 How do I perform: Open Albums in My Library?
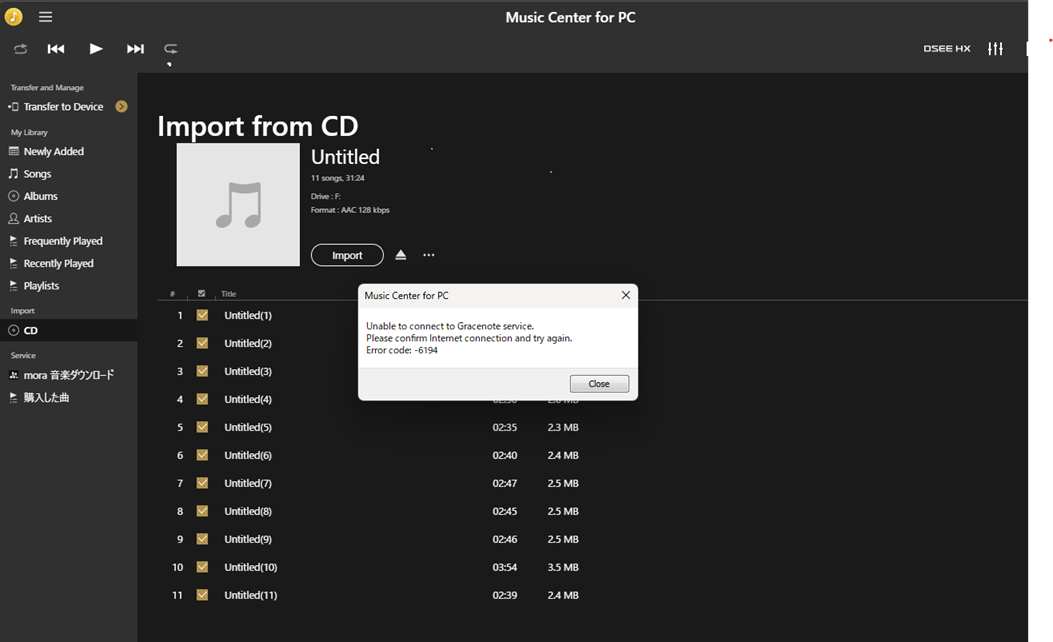[x=40, y=196]
